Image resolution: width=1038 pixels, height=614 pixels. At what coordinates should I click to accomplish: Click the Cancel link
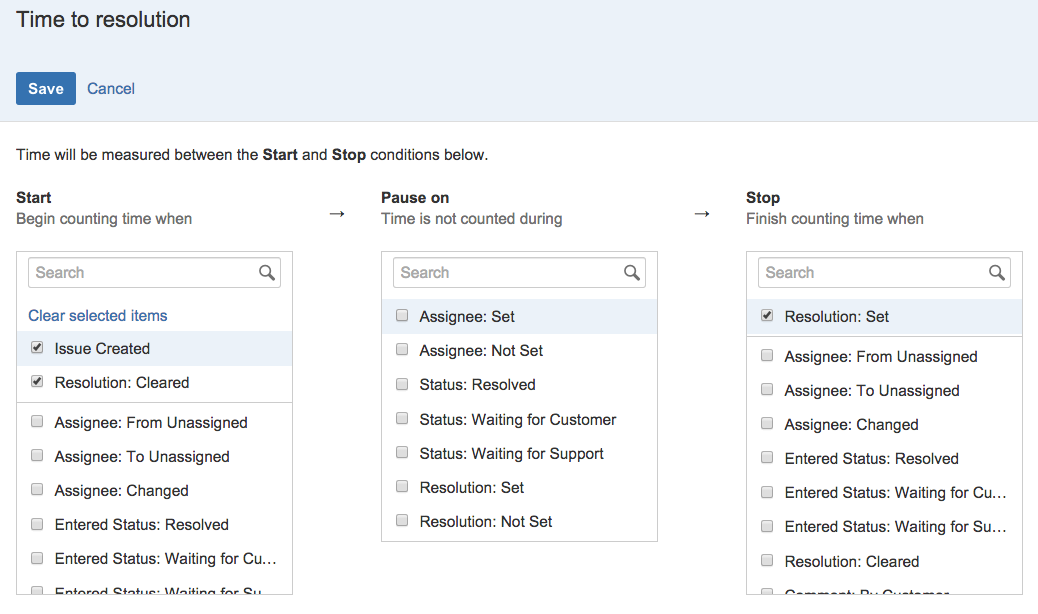pos(111,89)
